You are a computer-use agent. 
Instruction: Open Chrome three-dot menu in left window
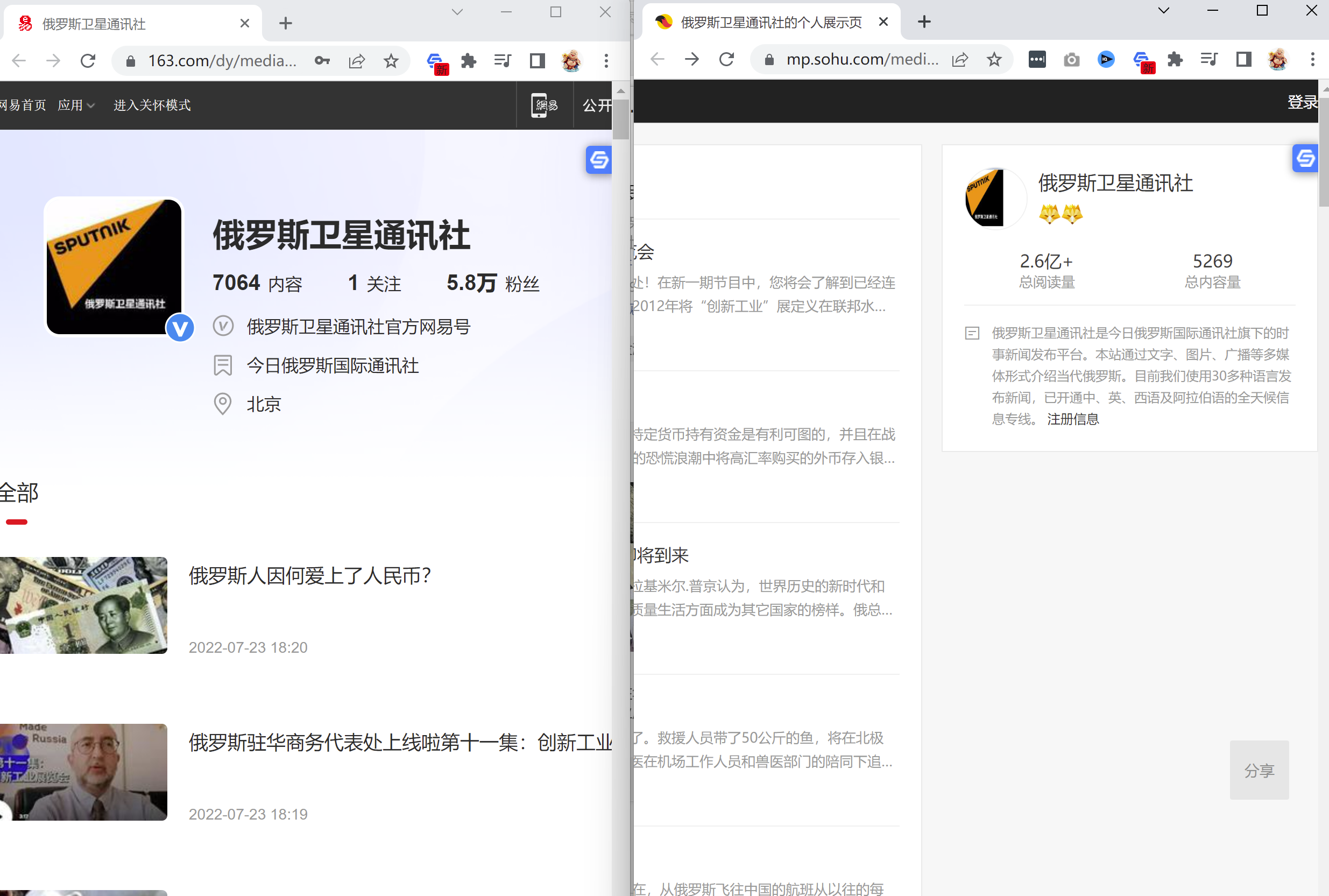click(x=606, y=61)
